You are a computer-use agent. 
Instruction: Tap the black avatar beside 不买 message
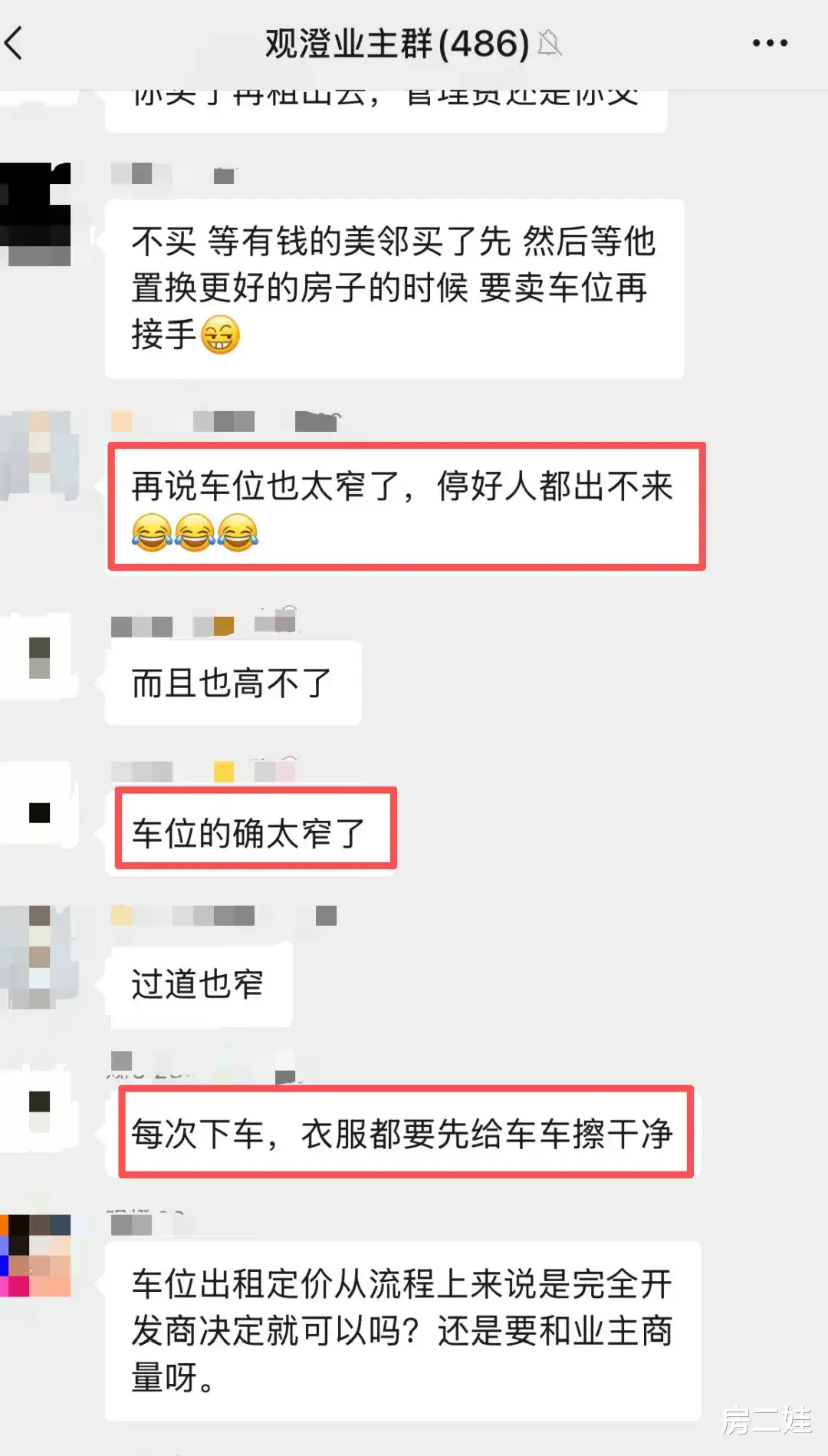(35, 214)
